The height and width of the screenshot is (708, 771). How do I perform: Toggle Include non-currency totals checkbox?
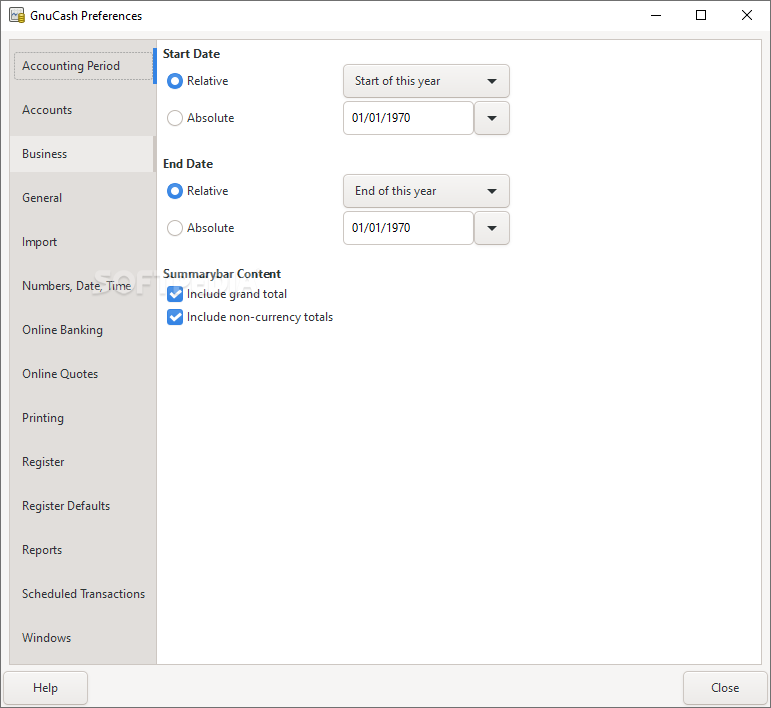(175, 317)
